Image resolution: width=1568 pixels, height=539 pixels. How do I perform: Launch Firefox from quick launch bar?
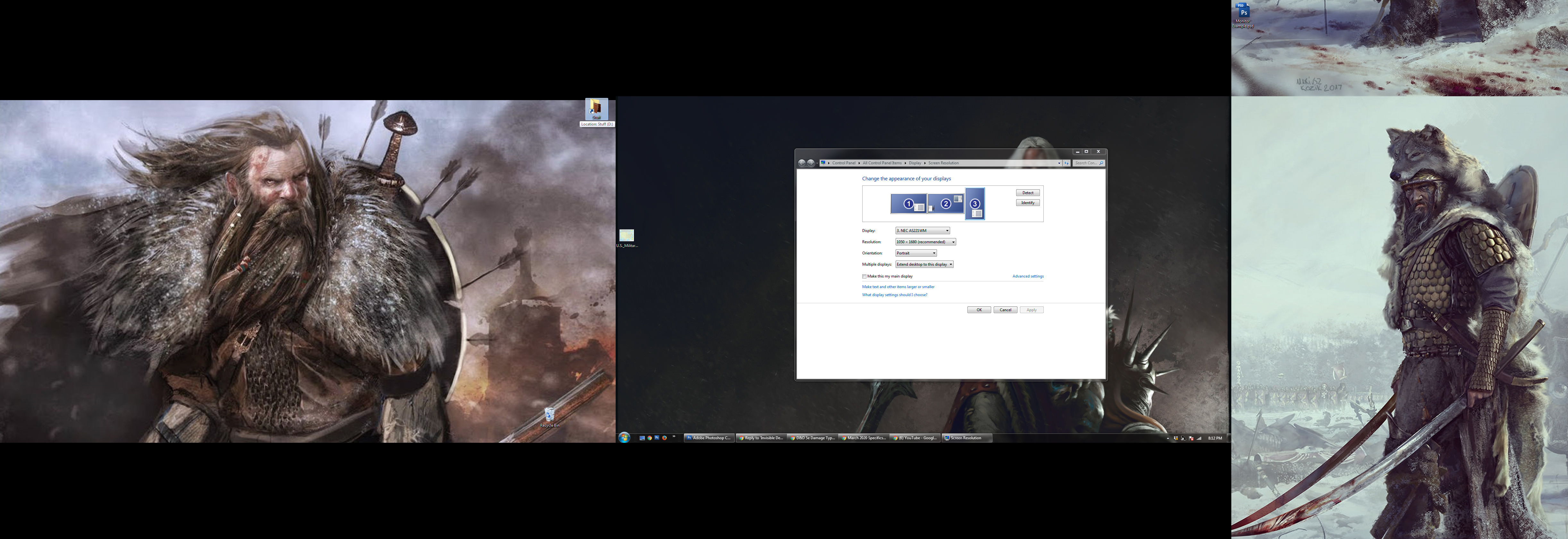(x=664, y=438)
